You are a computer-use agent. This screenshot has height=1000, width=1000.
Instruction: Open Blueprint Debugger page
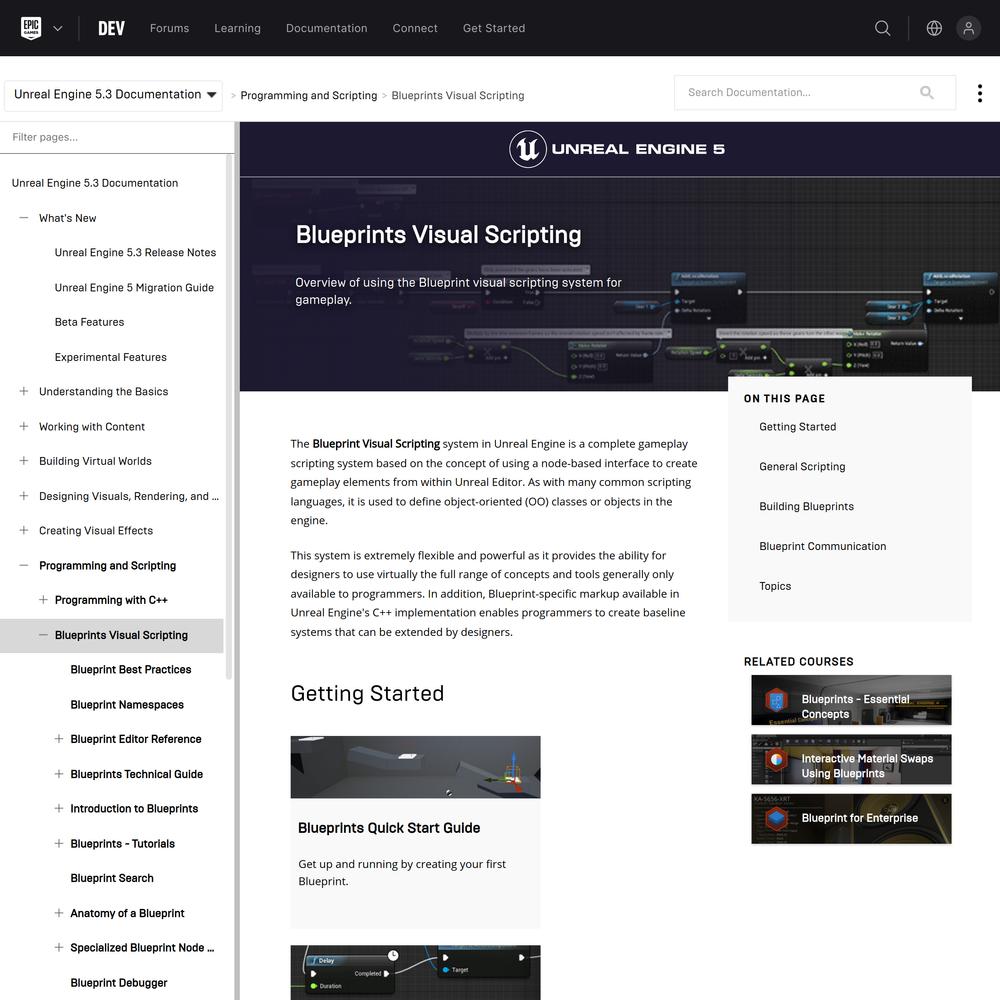119,983
